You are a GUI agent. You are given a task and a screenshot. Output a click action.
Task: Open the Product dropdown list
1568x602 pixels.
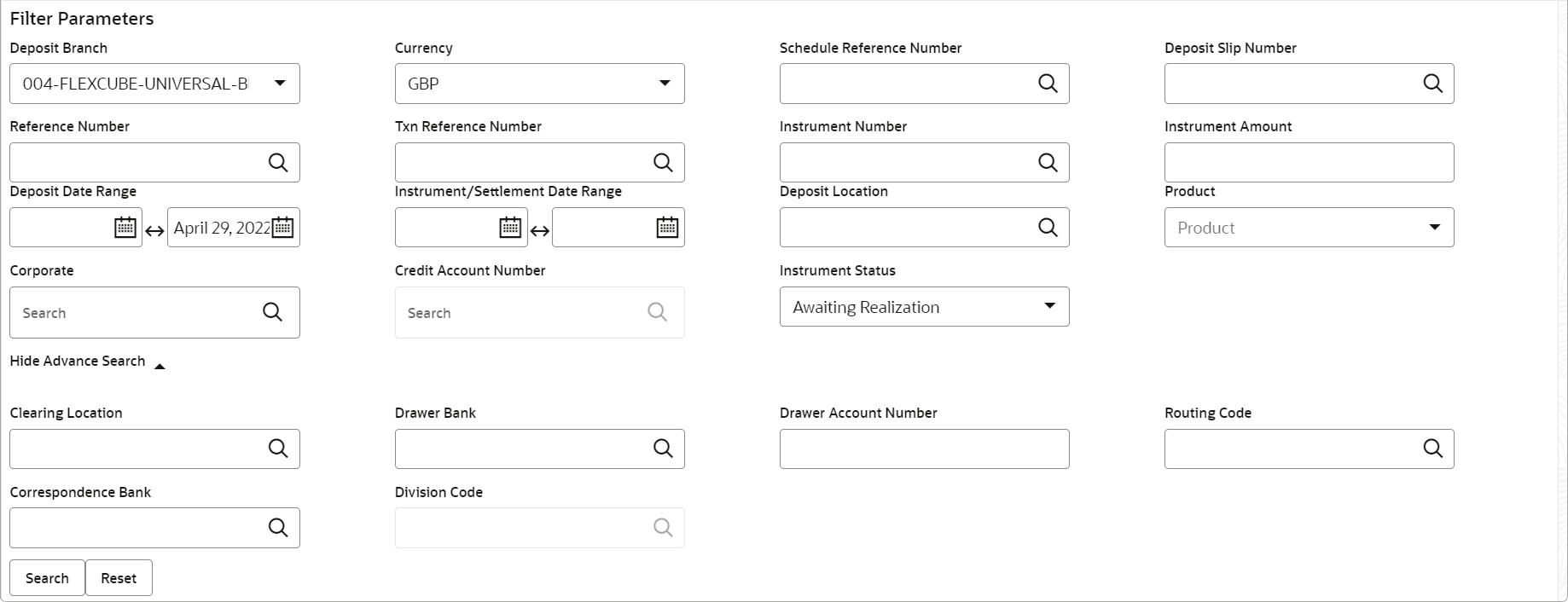pyautogui.click(x=1434, y=228)
